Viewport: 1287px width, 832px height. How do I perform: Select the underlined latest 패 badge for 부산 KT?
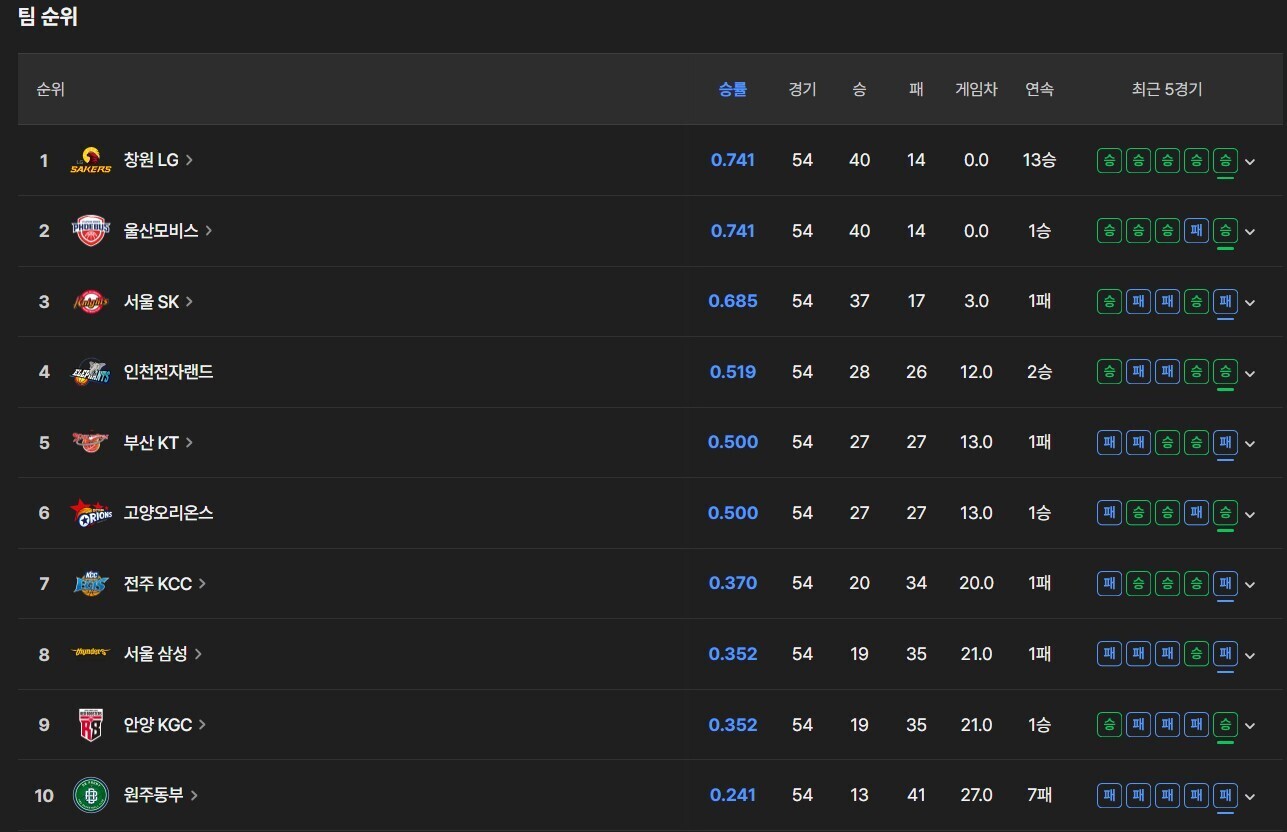[x=1225, y=442]
